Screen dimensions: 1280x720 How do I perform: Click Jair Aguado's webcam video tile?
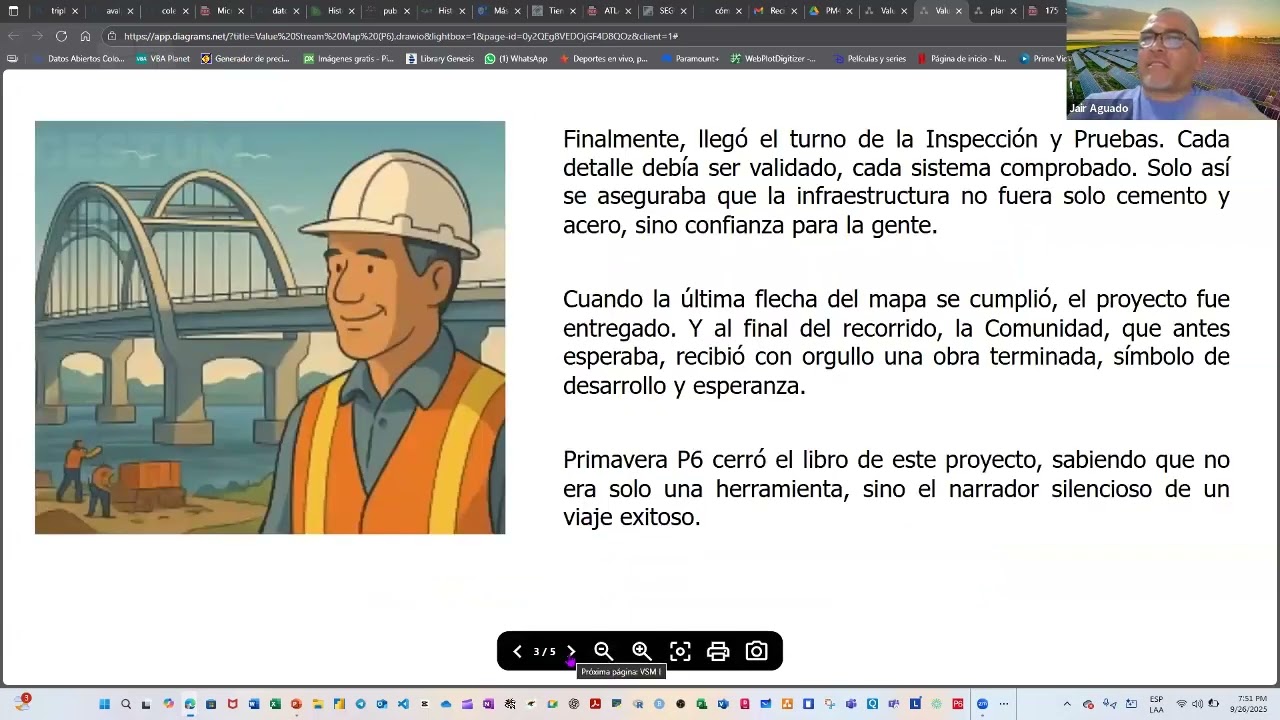tap(1173, 60)
